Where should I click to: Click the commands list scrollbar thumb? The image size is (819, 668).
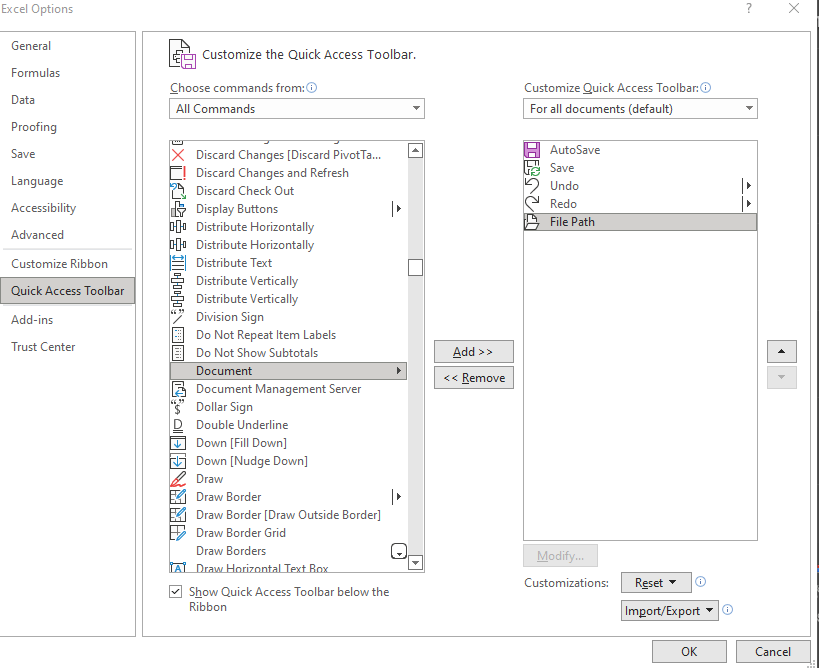tap(415, 267)
